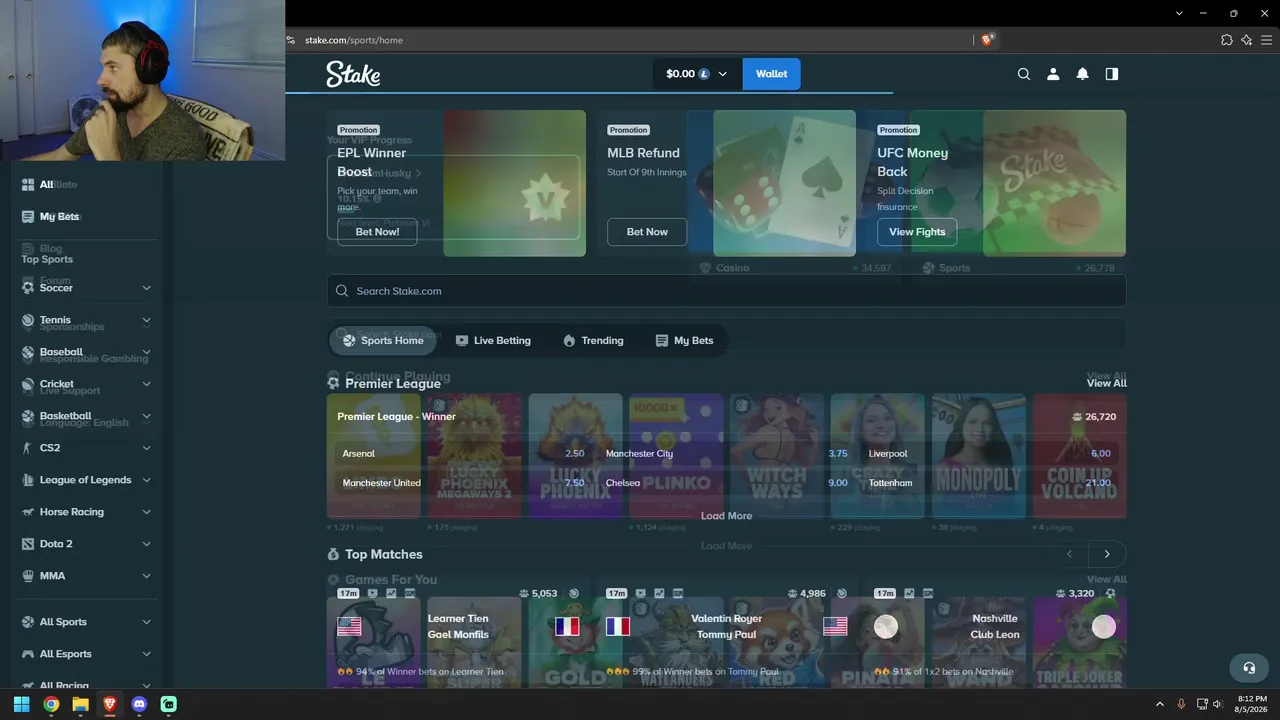Open the search magnifier icon in header
Viewport: 1280px width, 720px height.
(x=1024, y=74)
